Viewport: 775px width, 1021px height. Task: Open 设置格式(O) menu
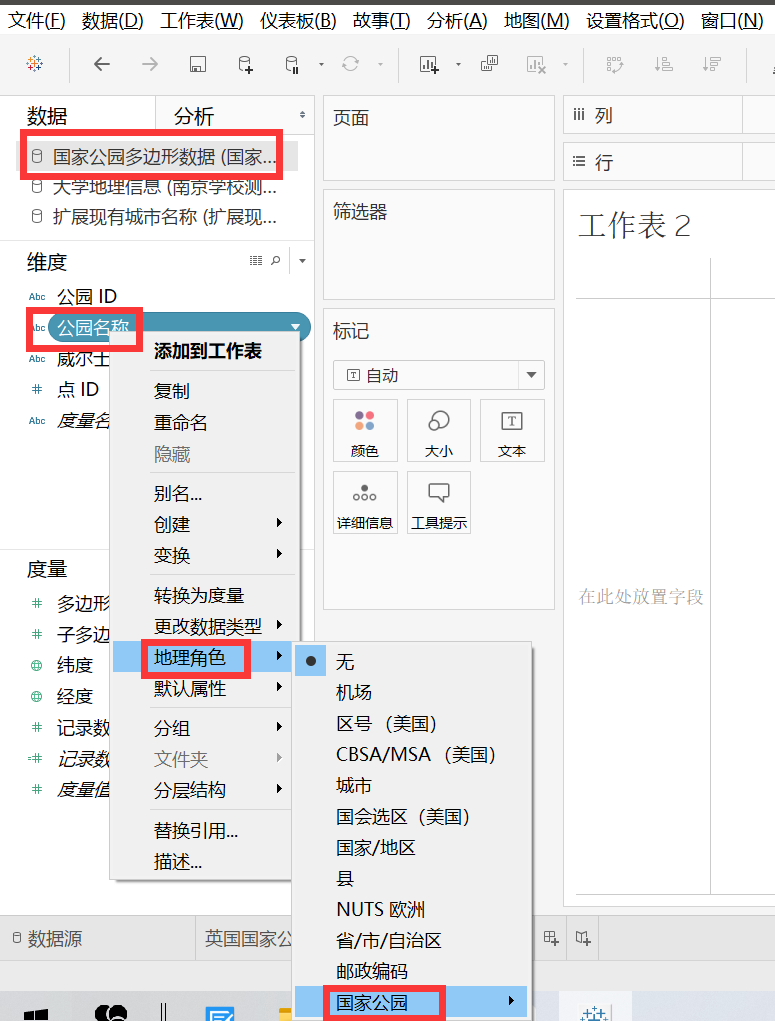coord(635,20)
